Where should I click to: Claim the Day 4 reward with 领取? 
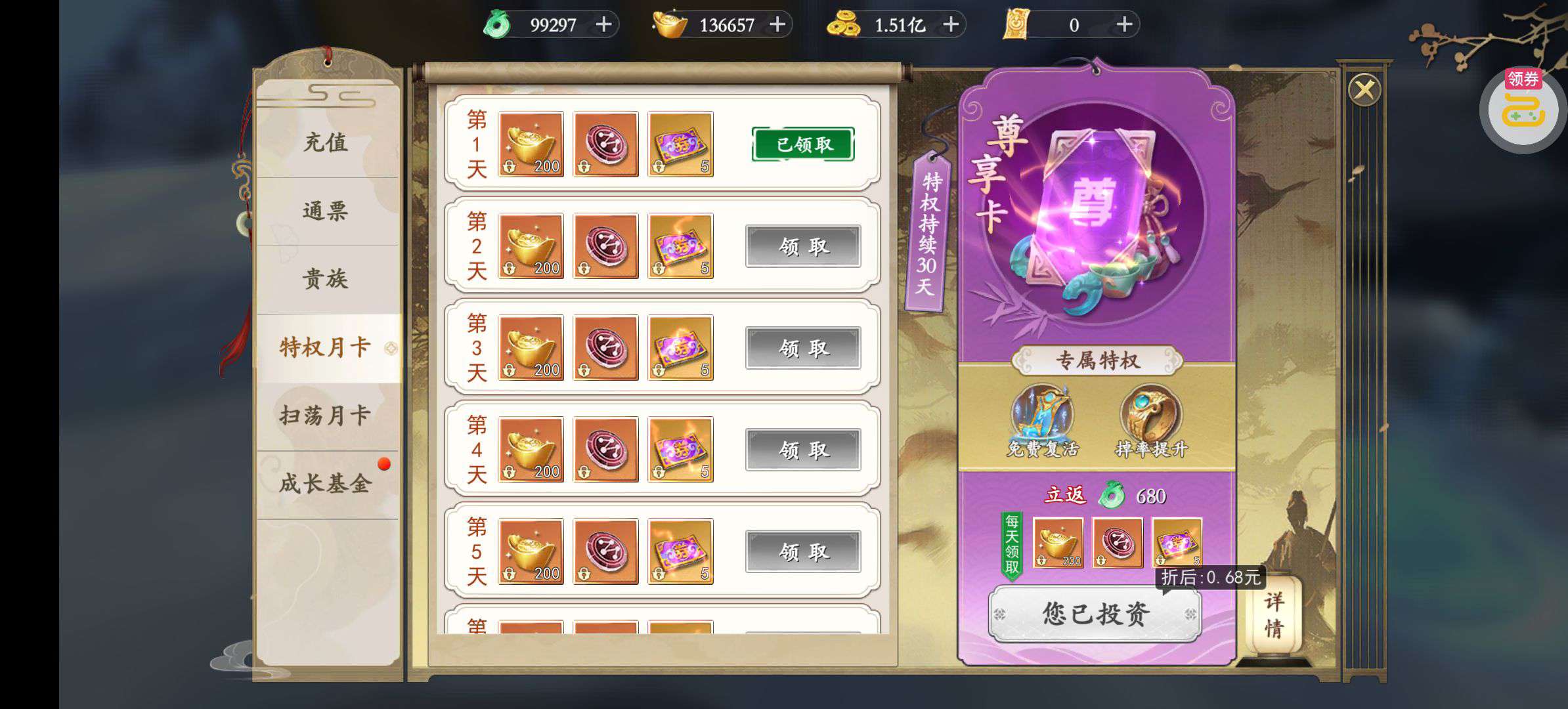tap(803, 450)
